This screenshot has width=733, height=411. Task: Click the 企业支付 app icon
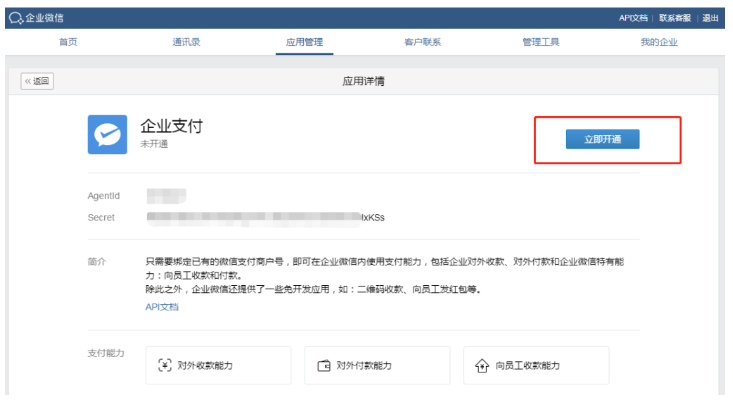pos(107,135)
